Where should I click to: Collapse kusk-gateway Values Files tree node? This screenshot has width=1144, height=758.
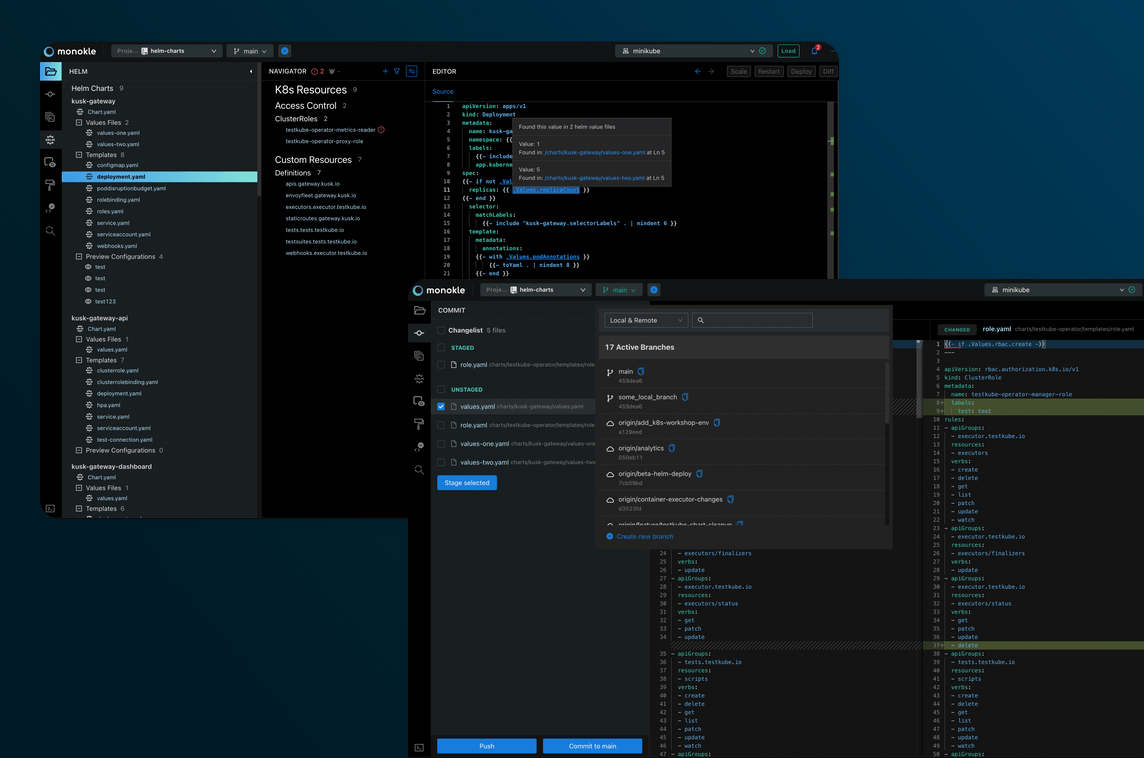click(x=79, y=123)
